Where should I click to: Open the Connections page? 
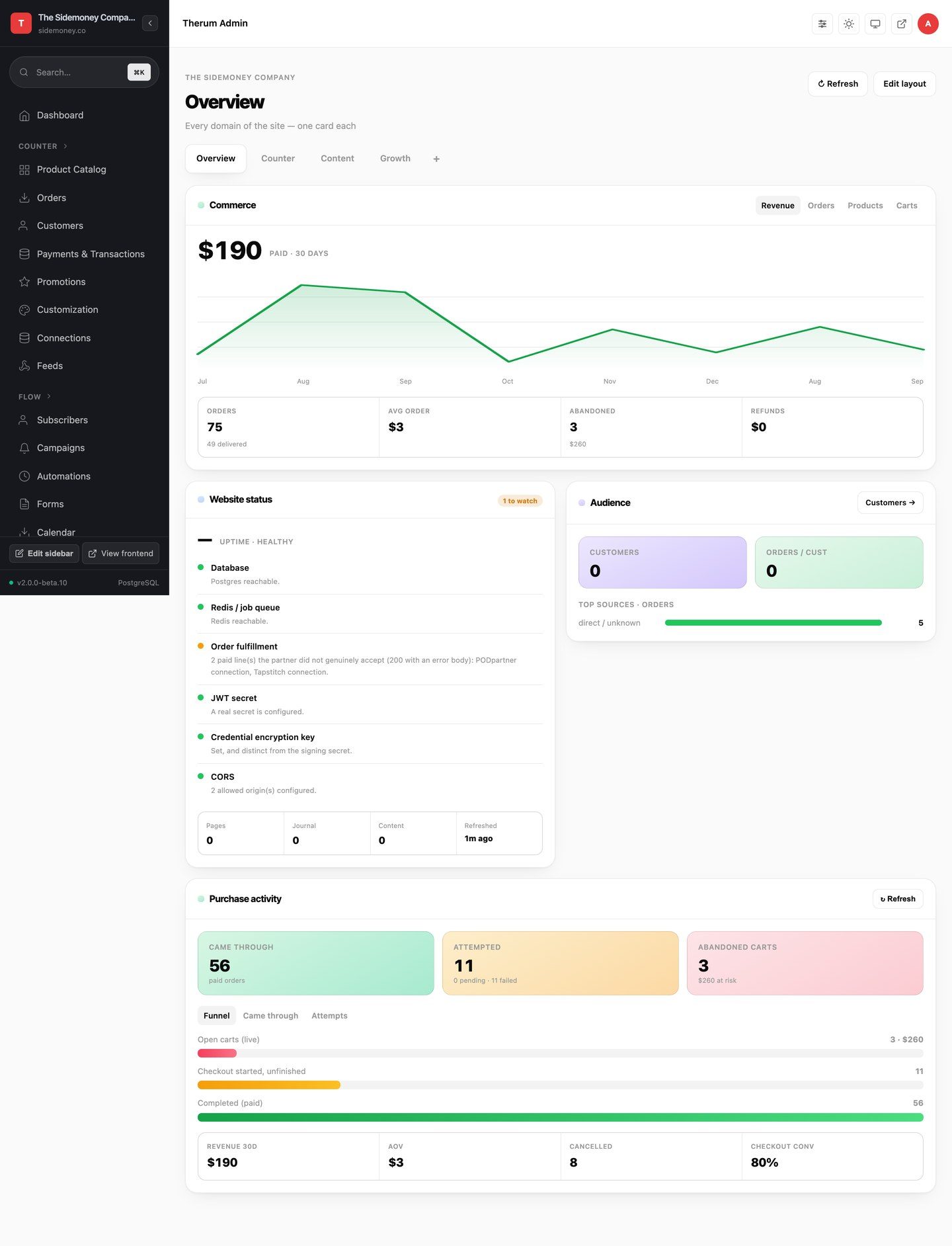coord(85,338)
